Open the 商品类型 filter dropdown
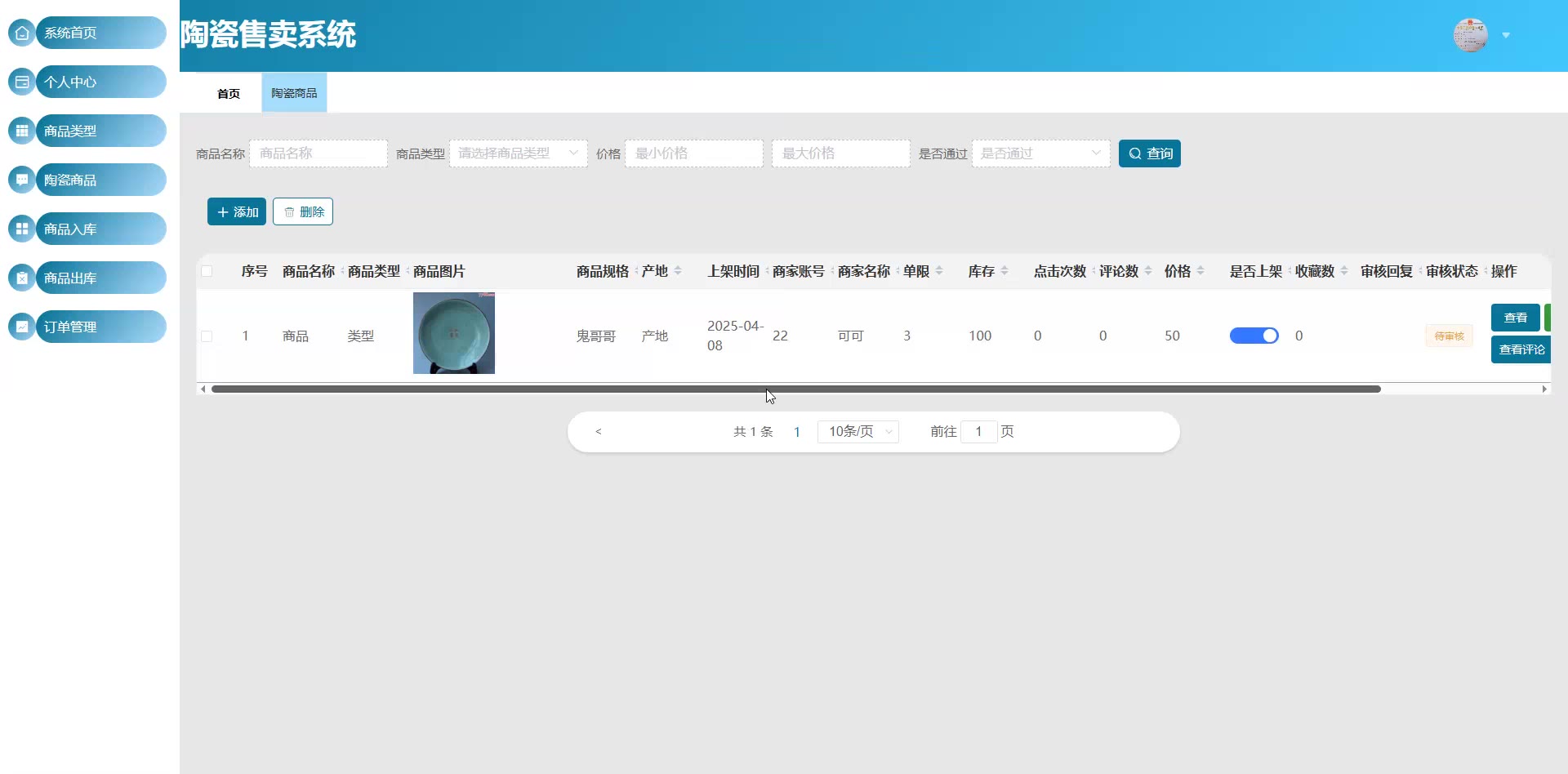This screenshot has height=774, width=1568. pyautogui.click(x=519, y=153)
